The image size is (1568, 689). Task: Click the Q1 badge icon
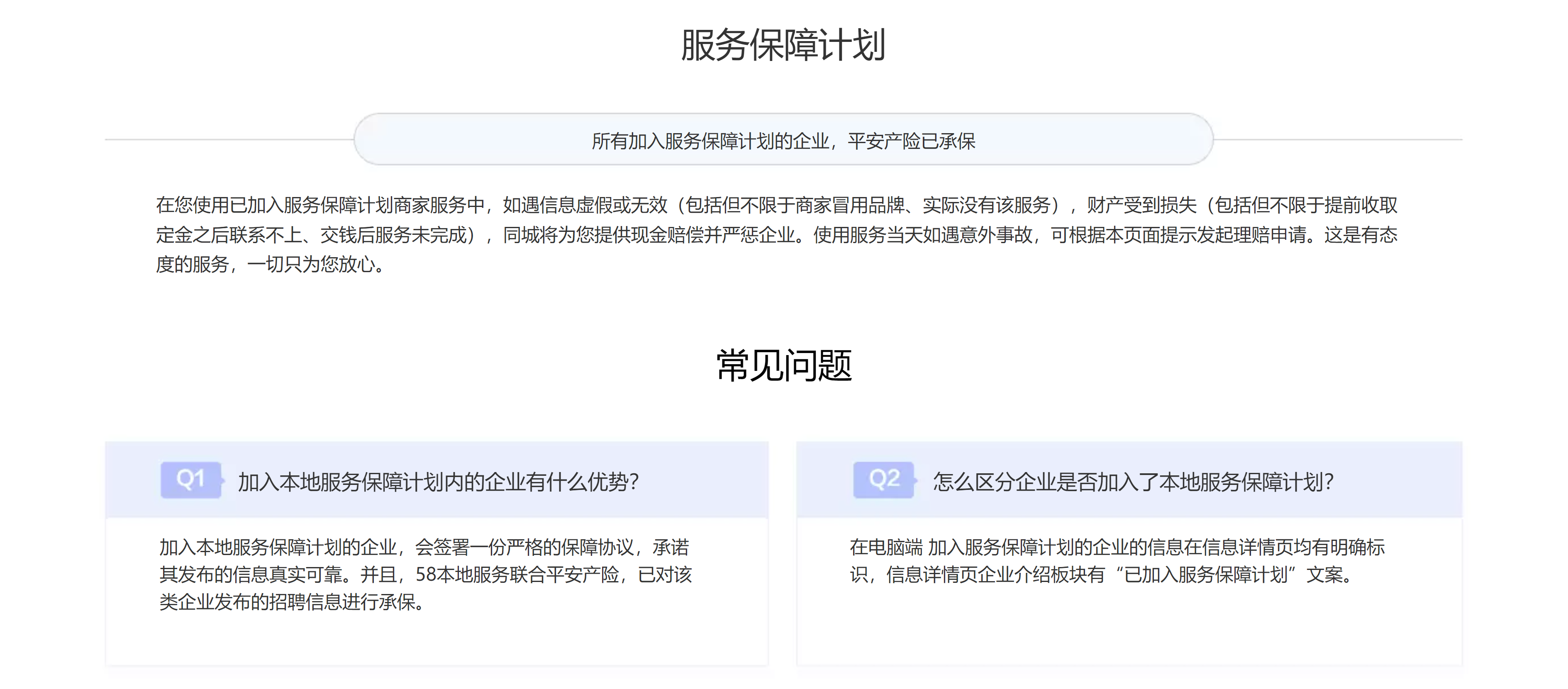coord(190,480)
